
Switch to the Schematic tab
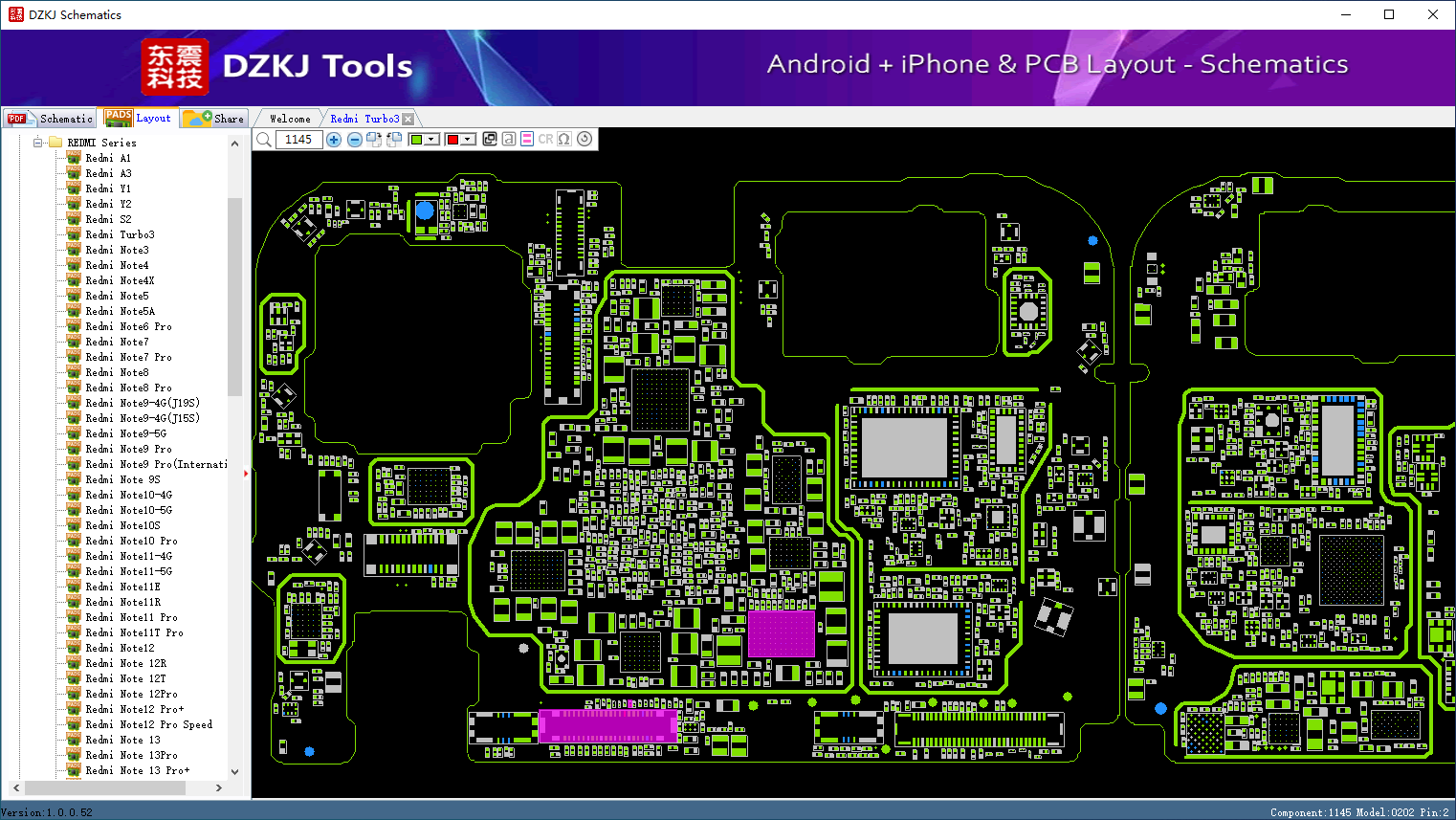click(50, 118)
